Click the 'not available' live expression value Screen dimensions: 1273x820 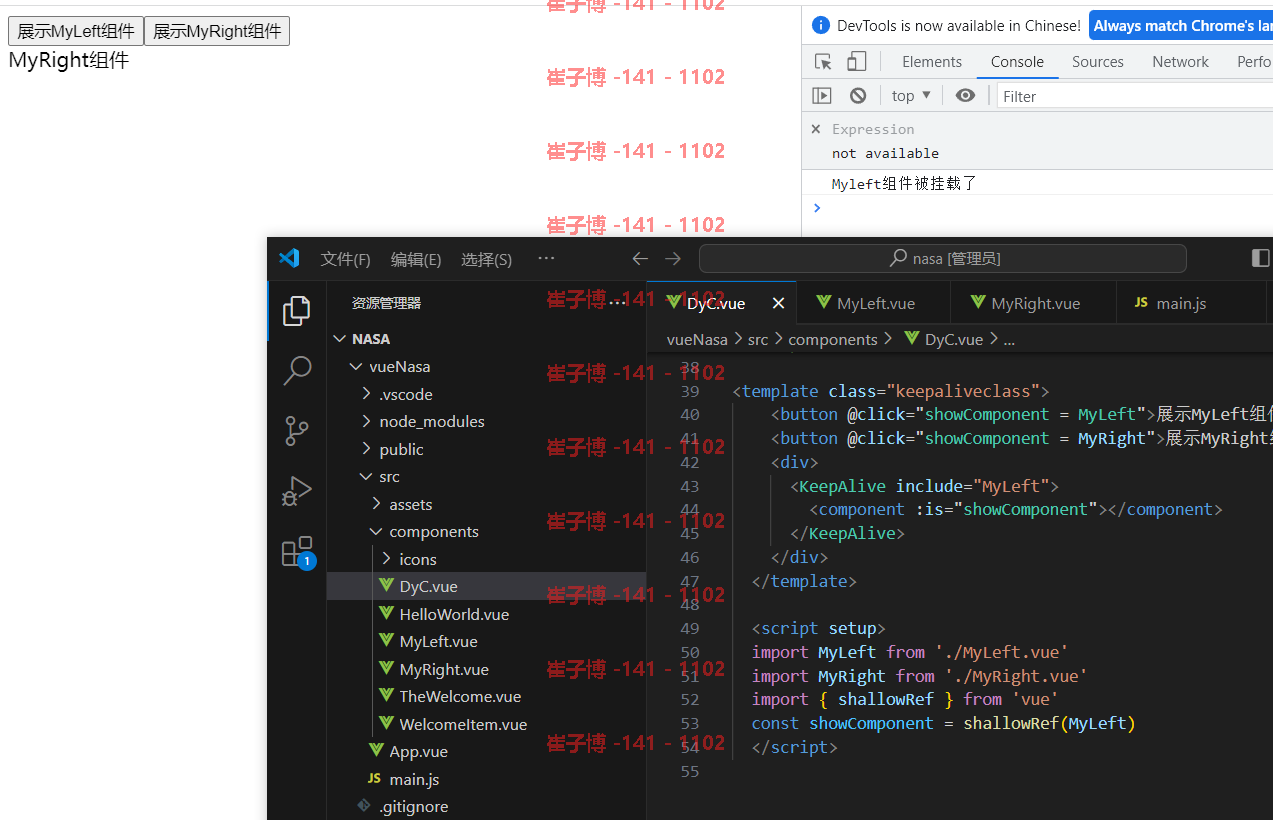[885, 153]
